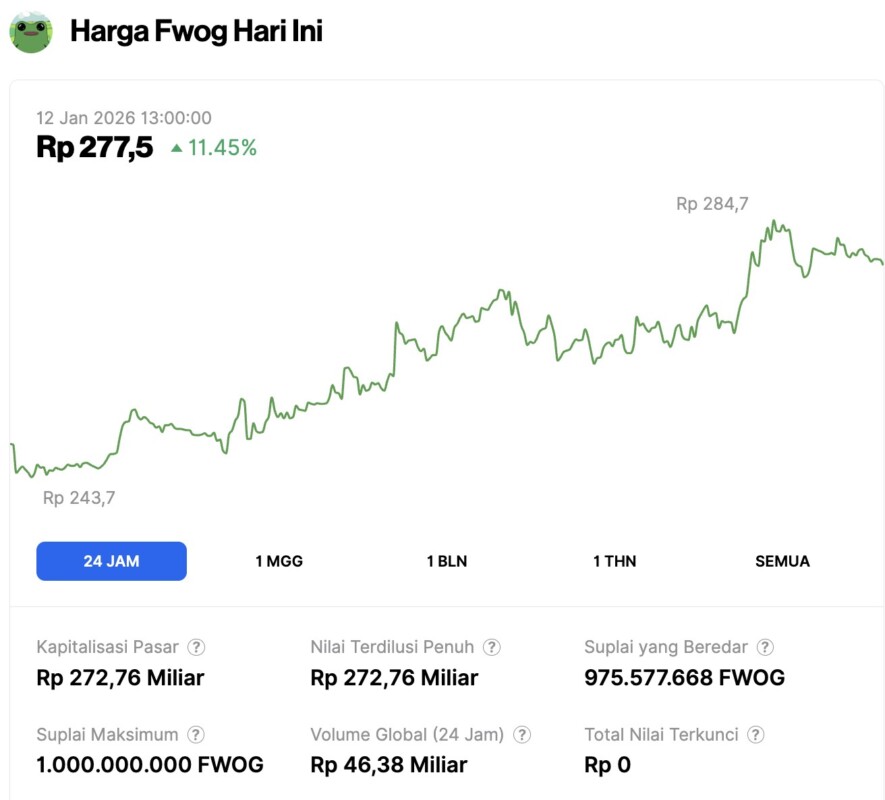Screen dimensions: 885x800
Task: Click help icon next to Kapitalisasi Pasar
Action: tap(197, 647)
